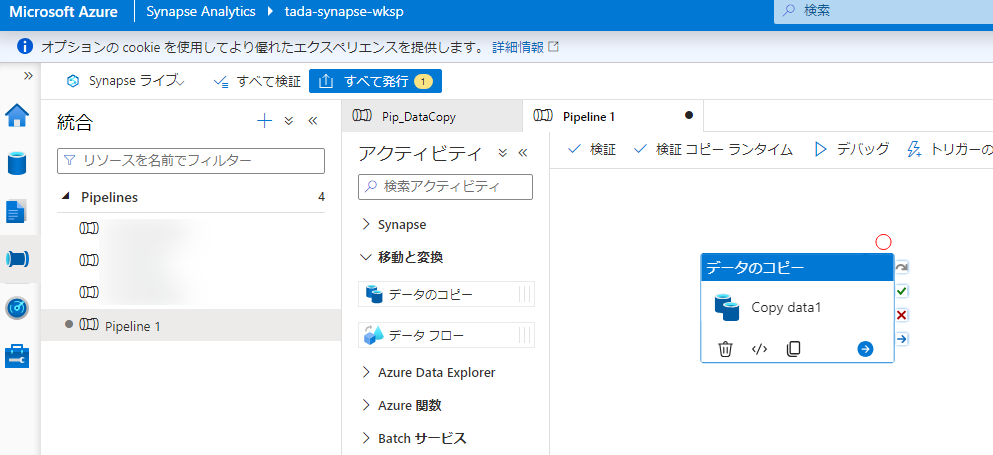The height and width of the screenshot is (455, 993).
Task: Open the Home hub icon in sidebar
Action: [x=17, y=116]
